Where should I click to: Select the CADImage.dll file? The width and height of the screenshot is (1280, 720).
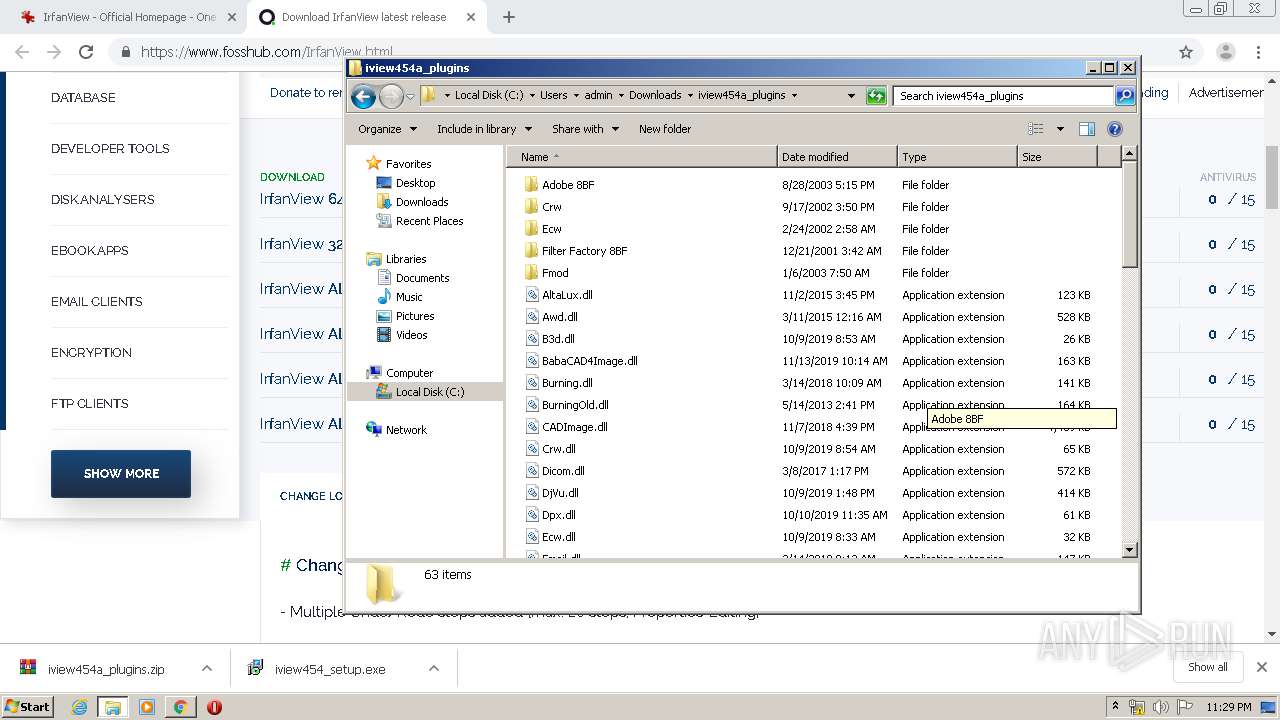pyautogui.click(x=574, y=427)
